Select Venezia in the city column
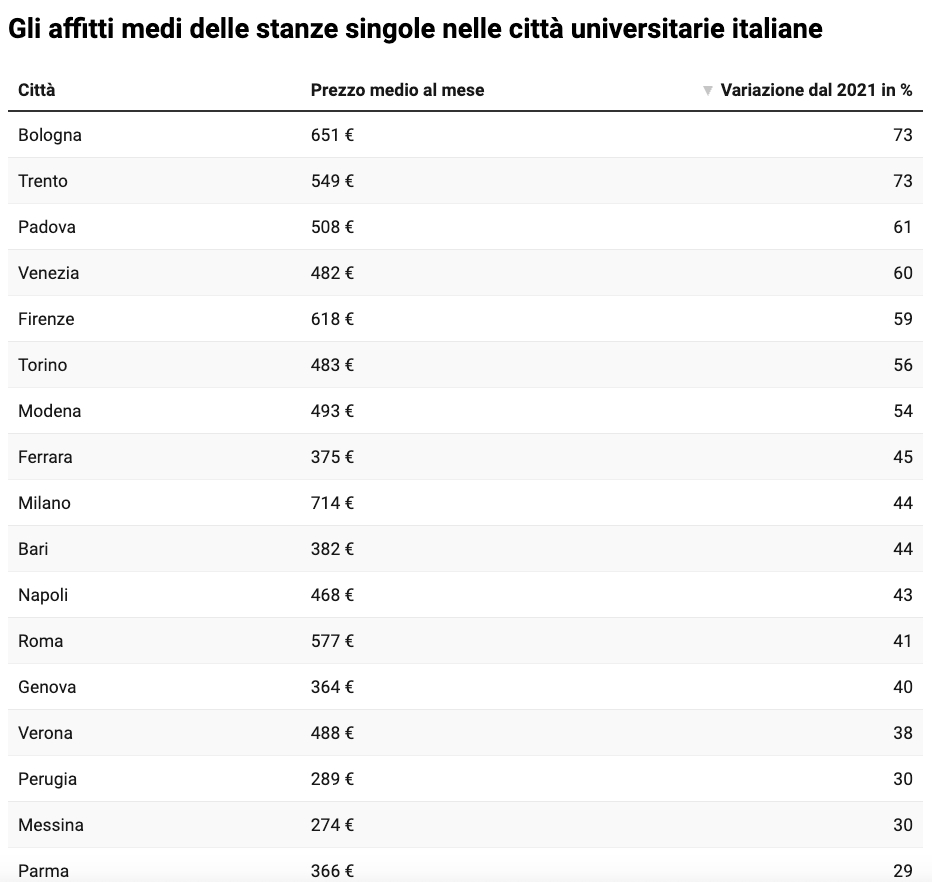The width and height of the screenshot is (932, 882). pos(48,273)
